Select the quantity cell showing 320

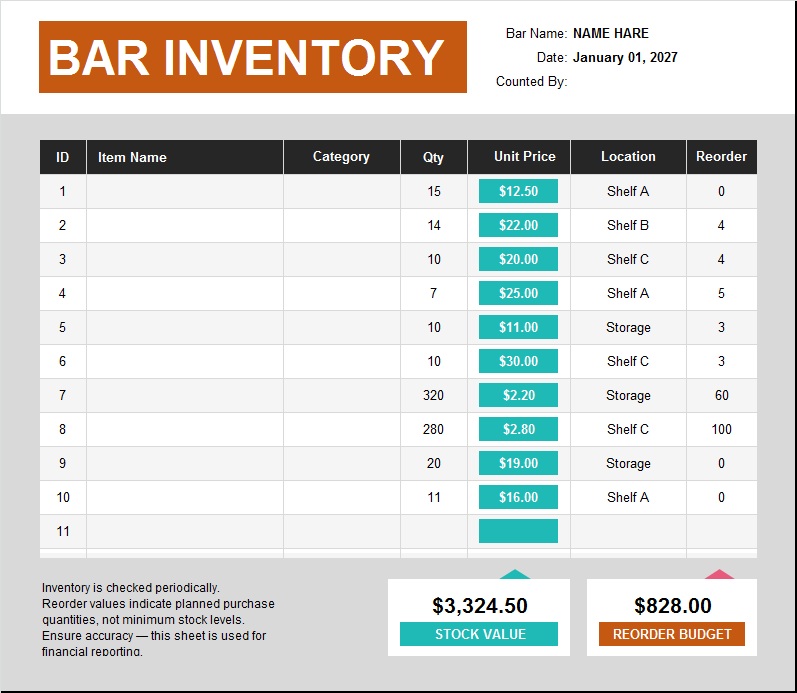[x=433, y=395]
